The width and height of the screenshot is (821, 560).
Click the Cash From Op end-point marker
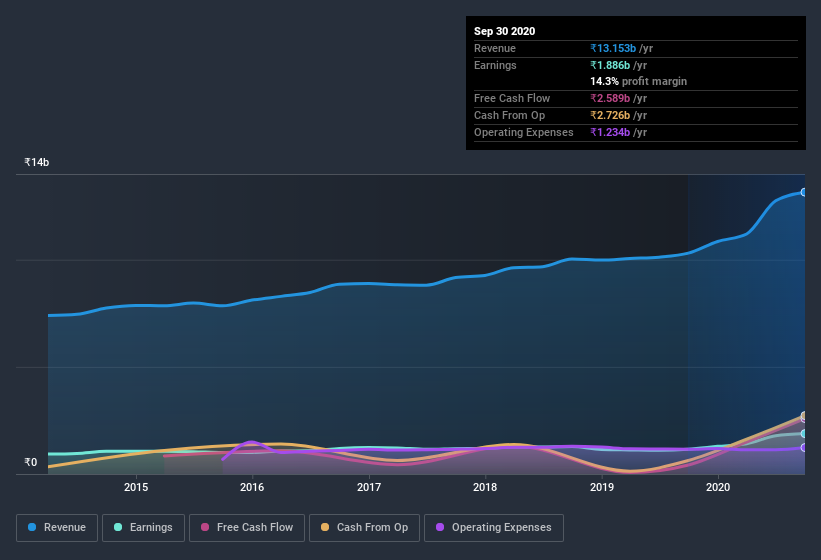[804, 416]
